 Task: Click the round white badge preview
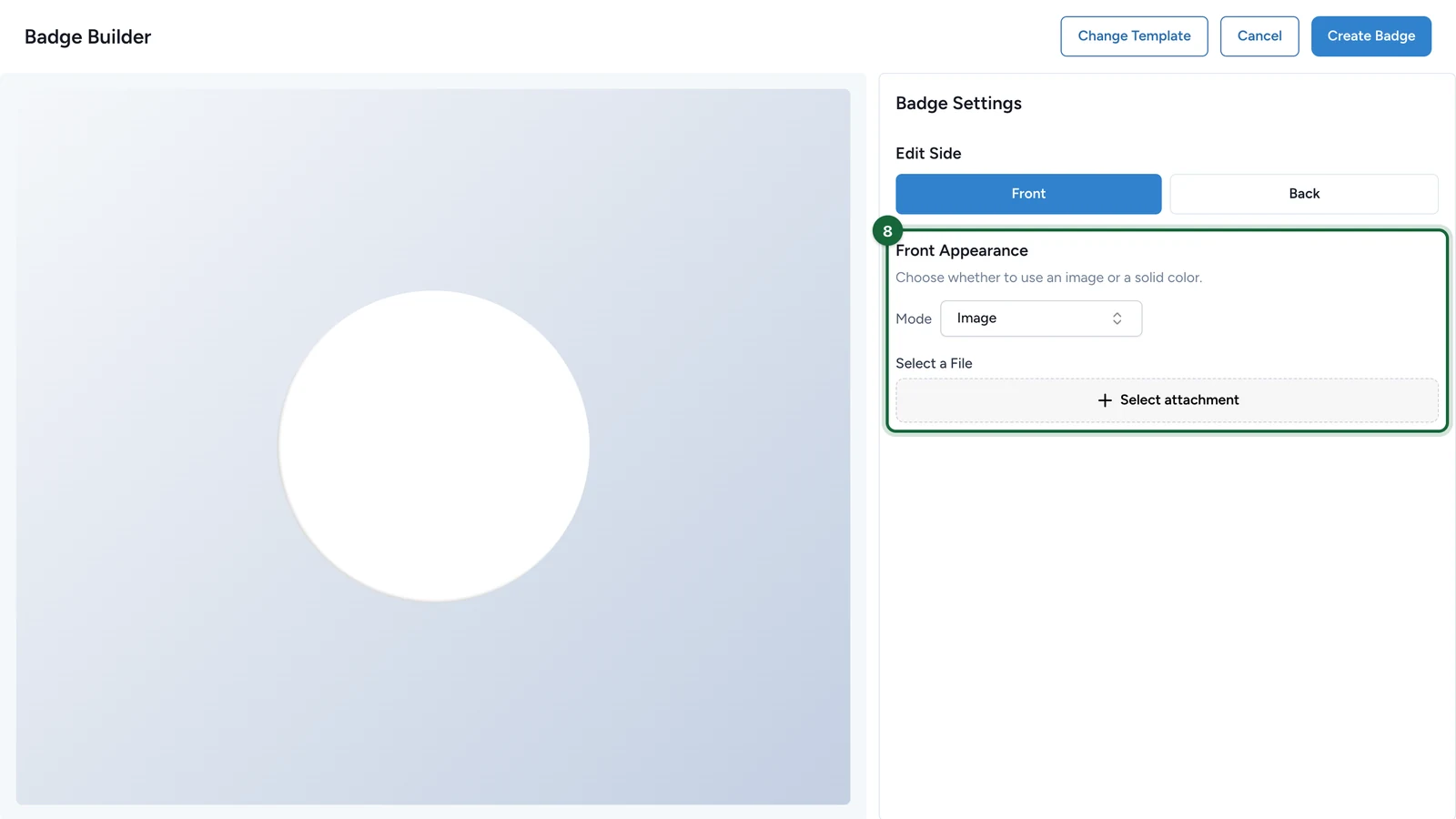tap(434, 446)
